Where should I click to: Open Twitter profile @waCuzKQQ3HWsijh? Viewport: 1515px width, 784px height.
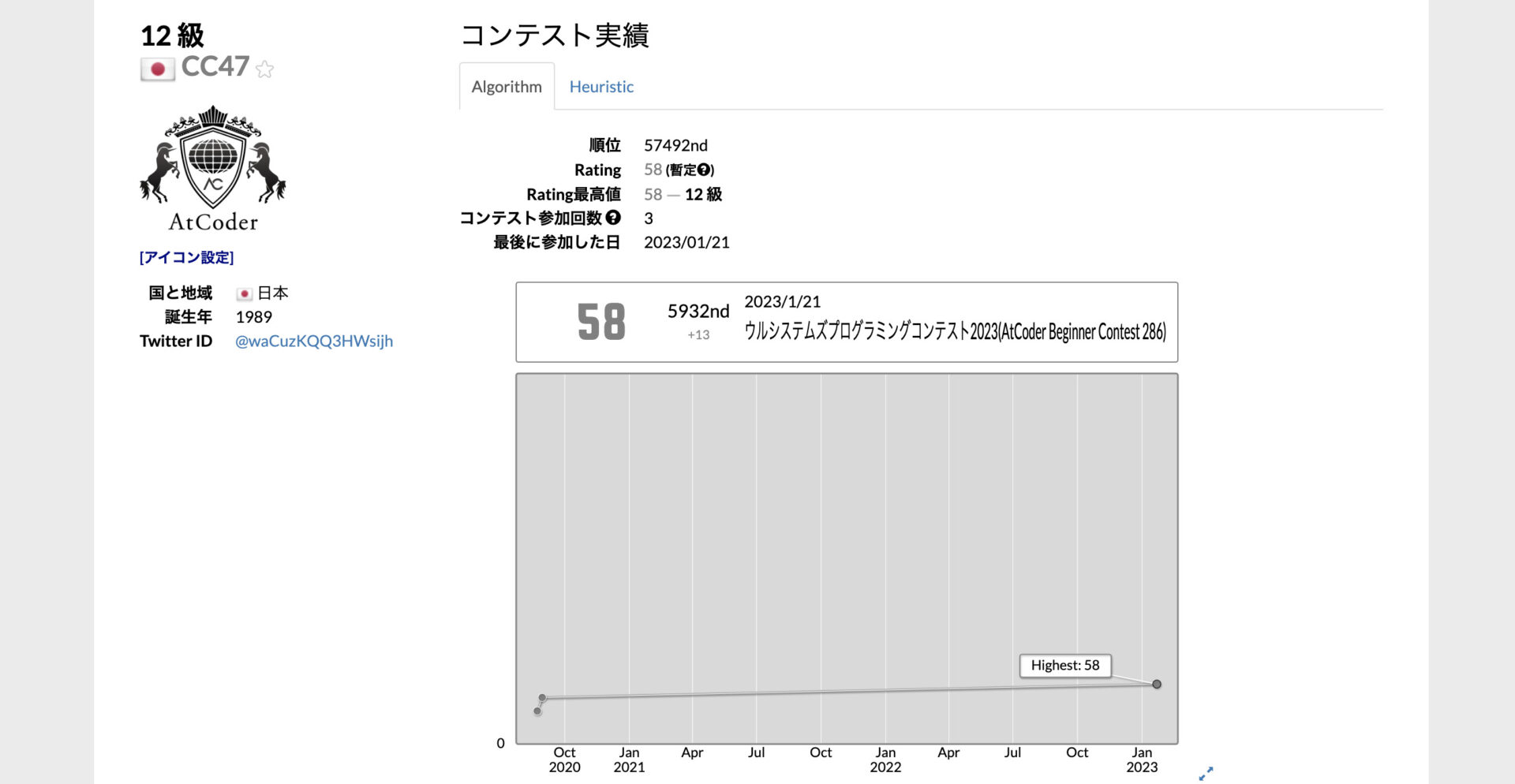pyautogui.click(x=313, y=341)
